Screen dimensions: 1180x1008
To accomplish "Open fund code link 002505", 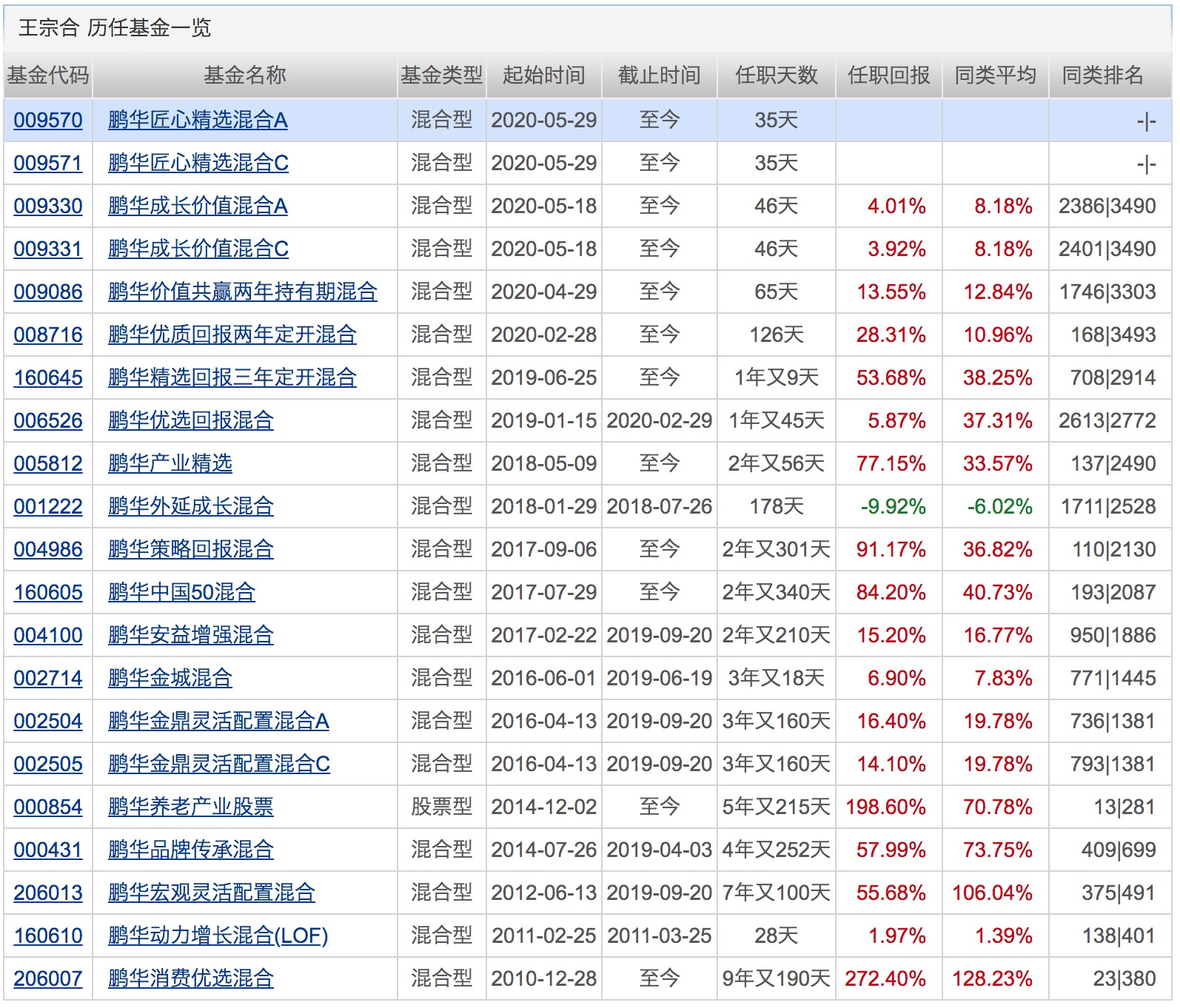I will coord(48,764).
